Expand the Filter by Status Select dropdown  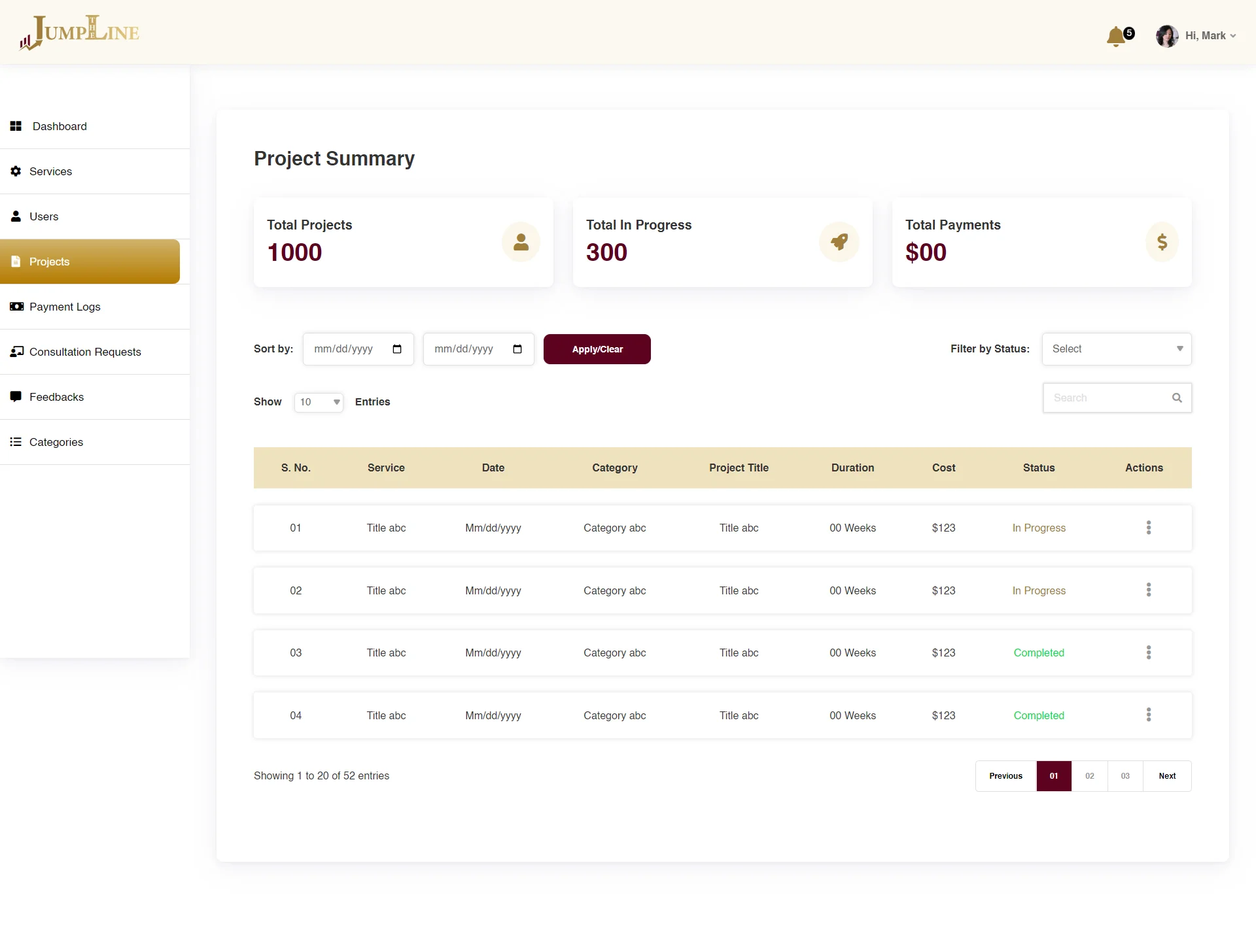tap(1117, 349)
